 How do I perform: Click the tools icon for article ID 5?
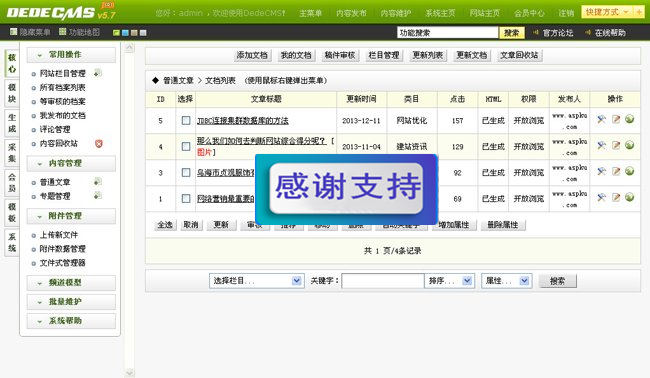pyautogui.click(x=601, y=119)
